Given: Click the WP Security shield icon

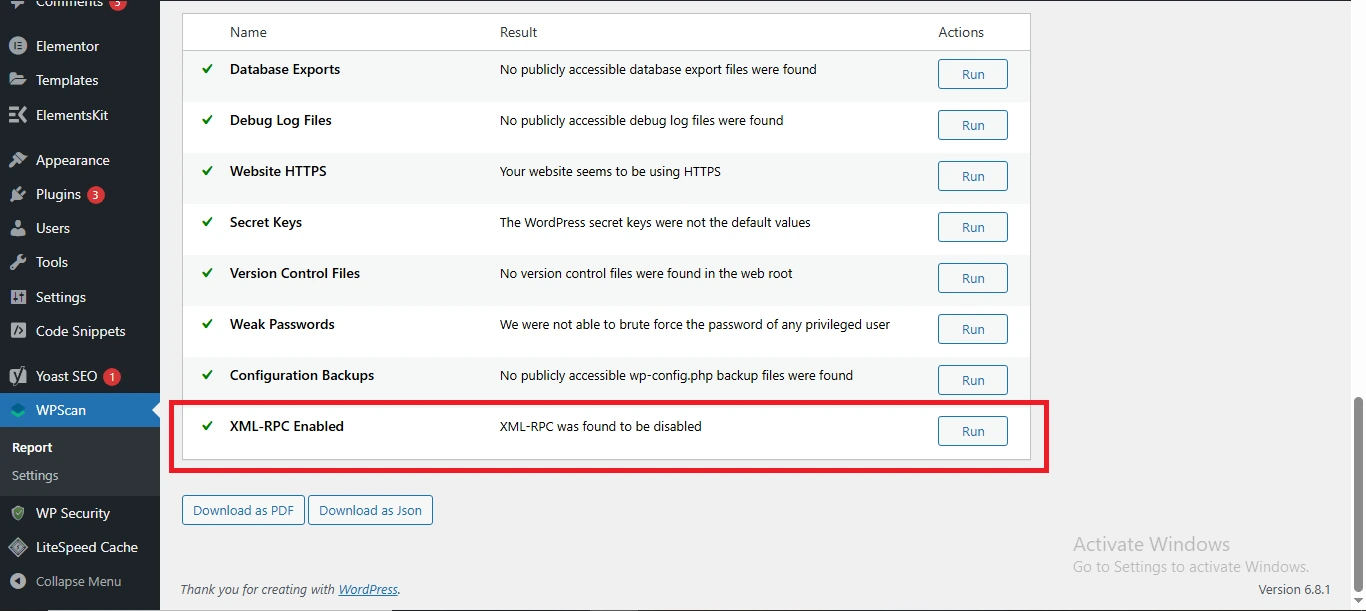Looking at the screenshot, I should (x=17, y=513).
